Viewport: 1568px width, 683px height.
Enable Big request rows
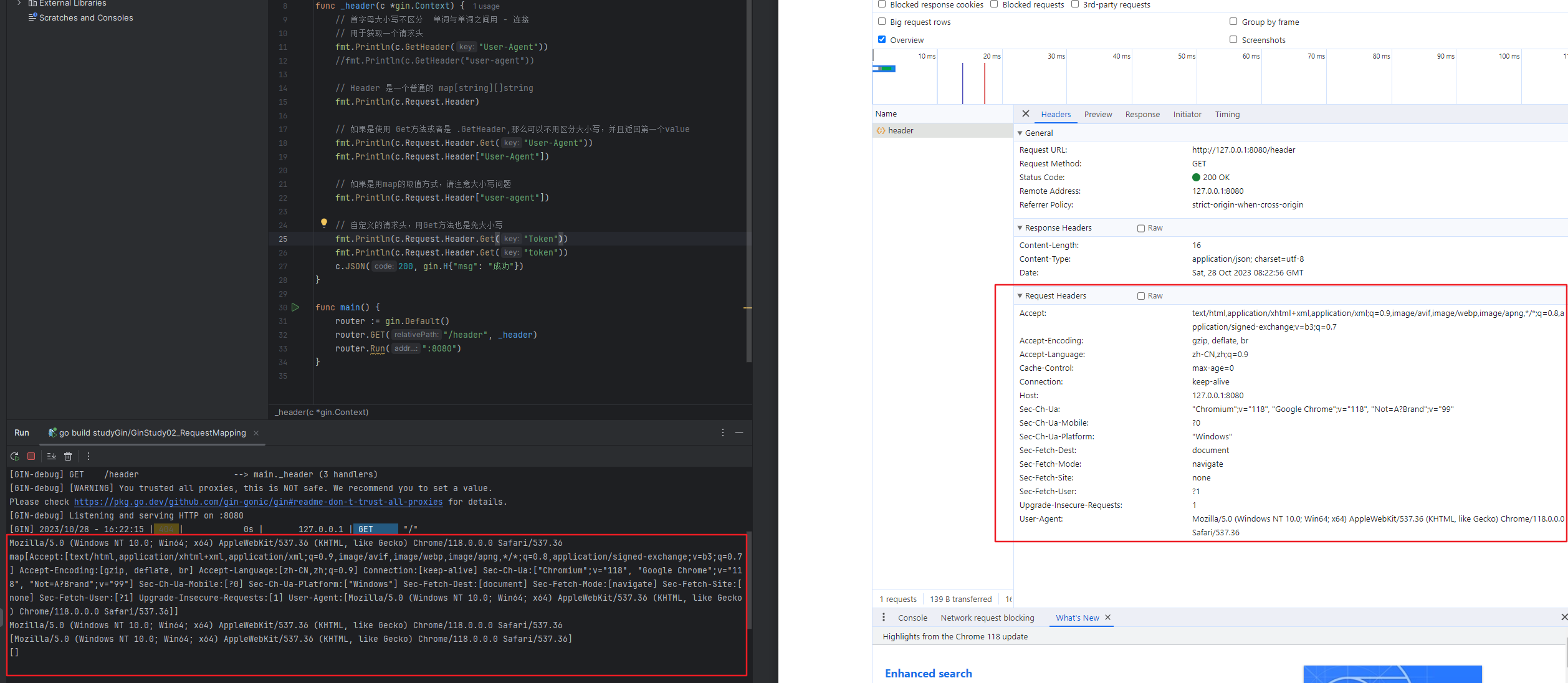point(882,22)
